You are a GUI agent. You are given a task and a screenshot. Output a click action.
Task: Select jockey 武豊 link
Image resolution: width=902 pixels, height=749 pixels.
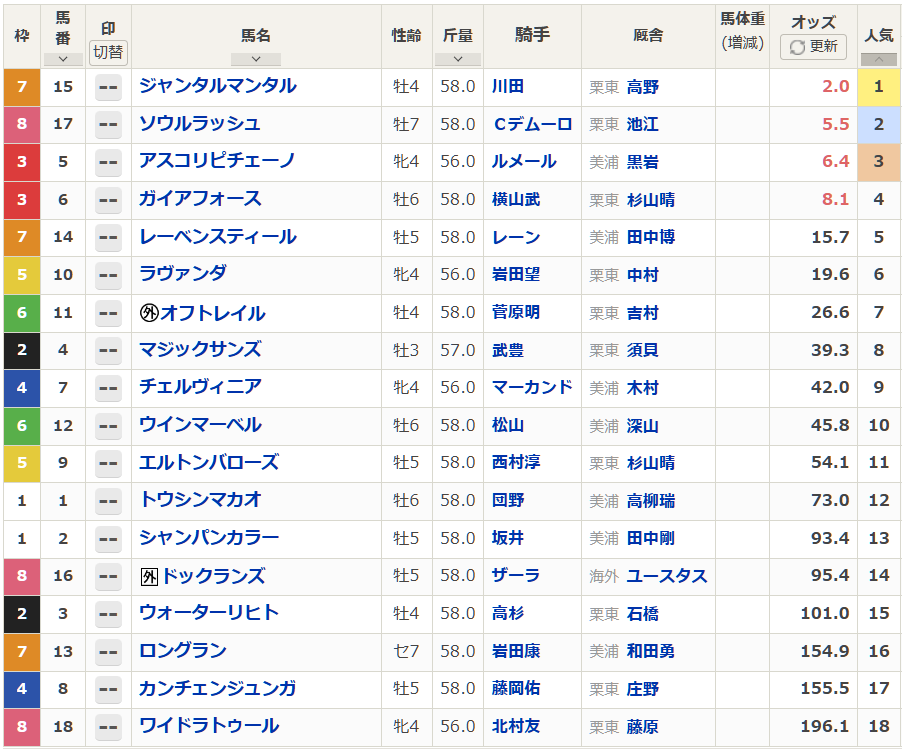tap(508, 350)
